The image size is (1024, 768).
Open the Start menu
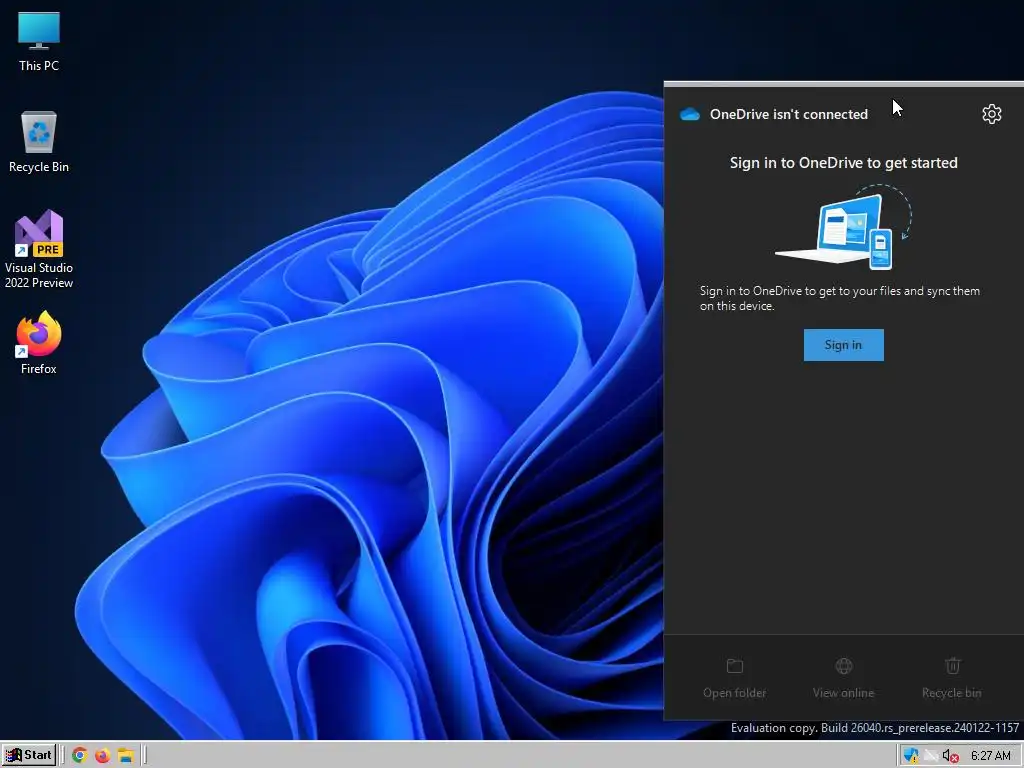click(x=28, y=755)
